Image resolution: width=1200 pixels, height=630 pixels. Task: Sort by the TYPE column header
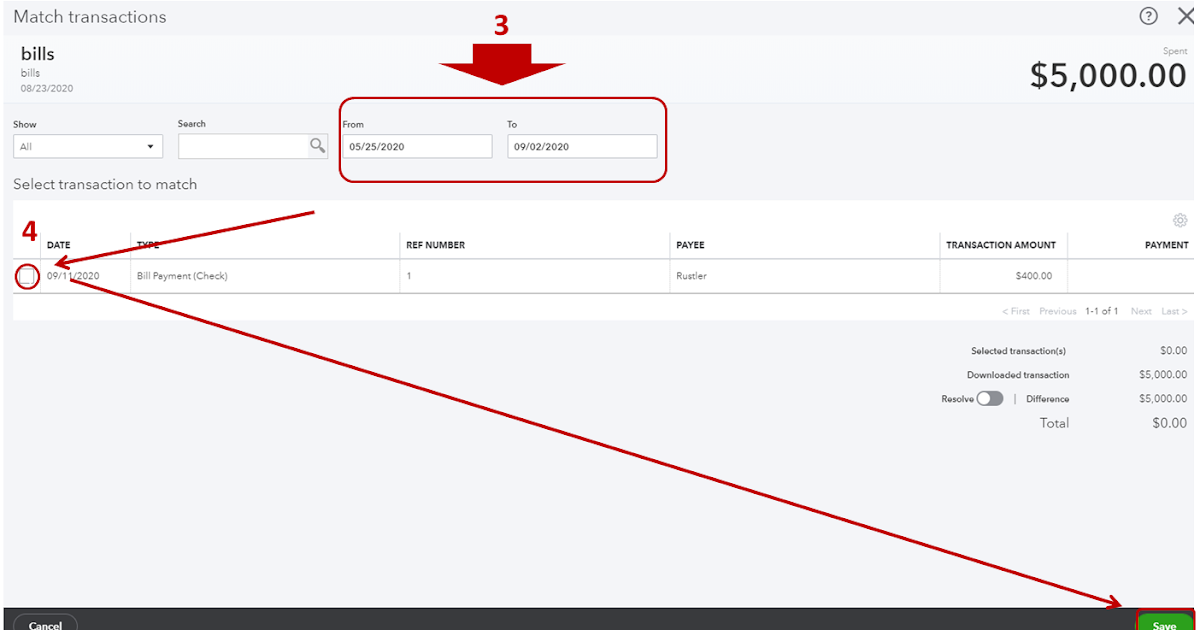[148, 245]
